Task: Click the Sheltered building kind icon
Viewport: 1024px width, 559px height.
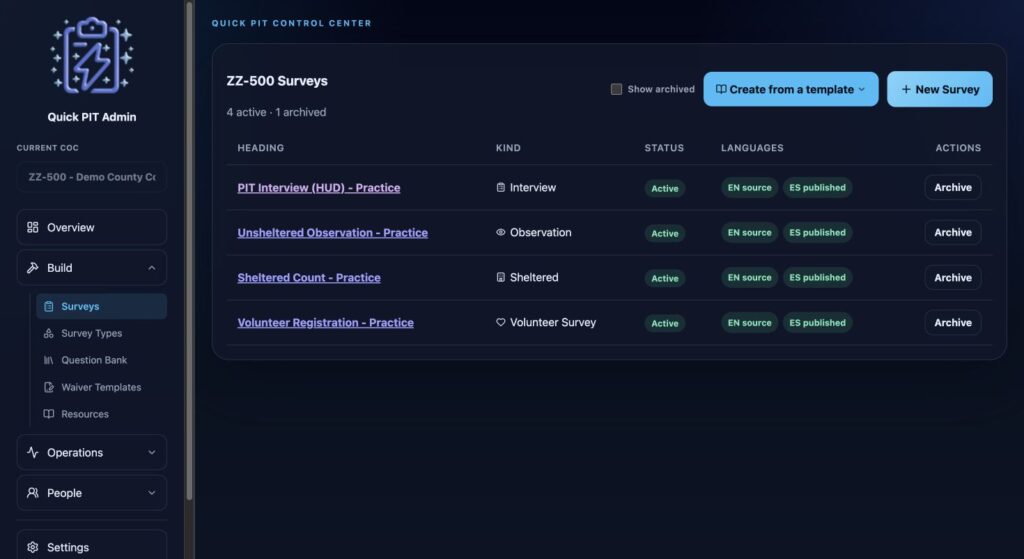Action: 500,278
